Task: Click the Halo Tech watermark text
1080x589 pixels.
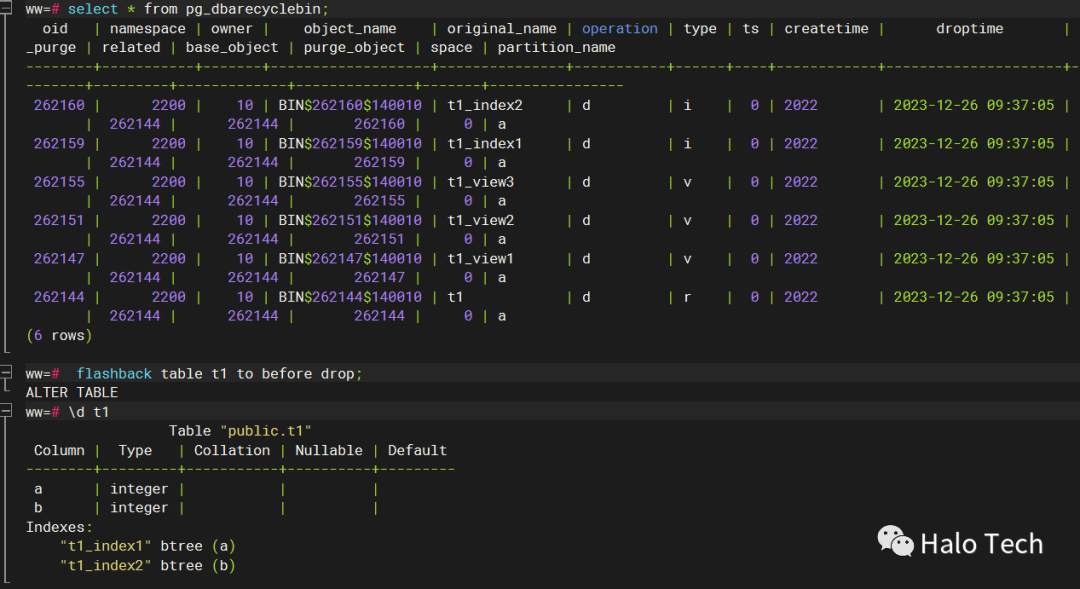Action: pos(981,544)
